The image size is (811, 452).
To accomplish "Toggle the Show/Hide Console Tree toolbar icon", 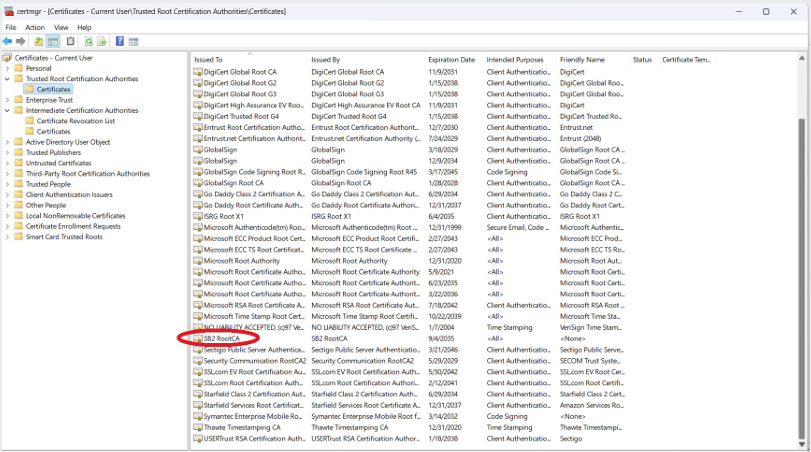I will point(53,41).
